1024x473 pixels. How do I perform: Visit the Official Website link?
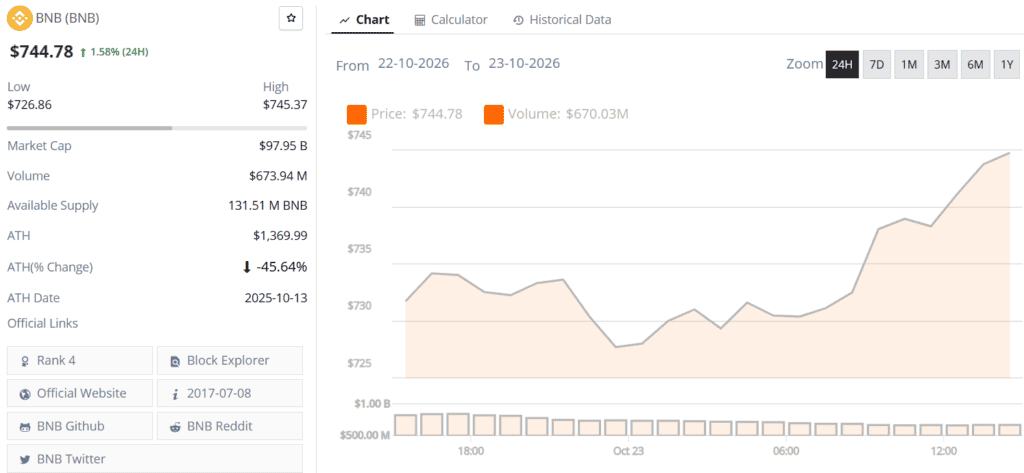(80, 393)
